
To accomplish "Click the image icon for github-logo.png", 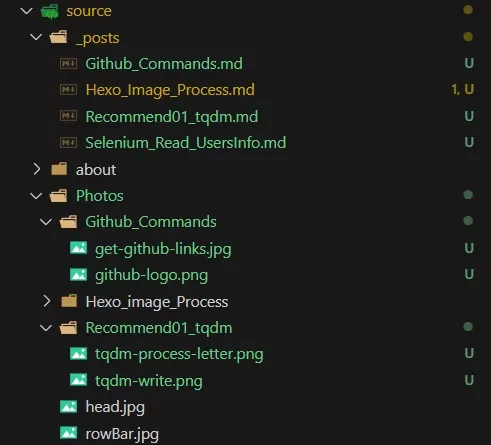I will pyautogui.click(x=78, y=275).
